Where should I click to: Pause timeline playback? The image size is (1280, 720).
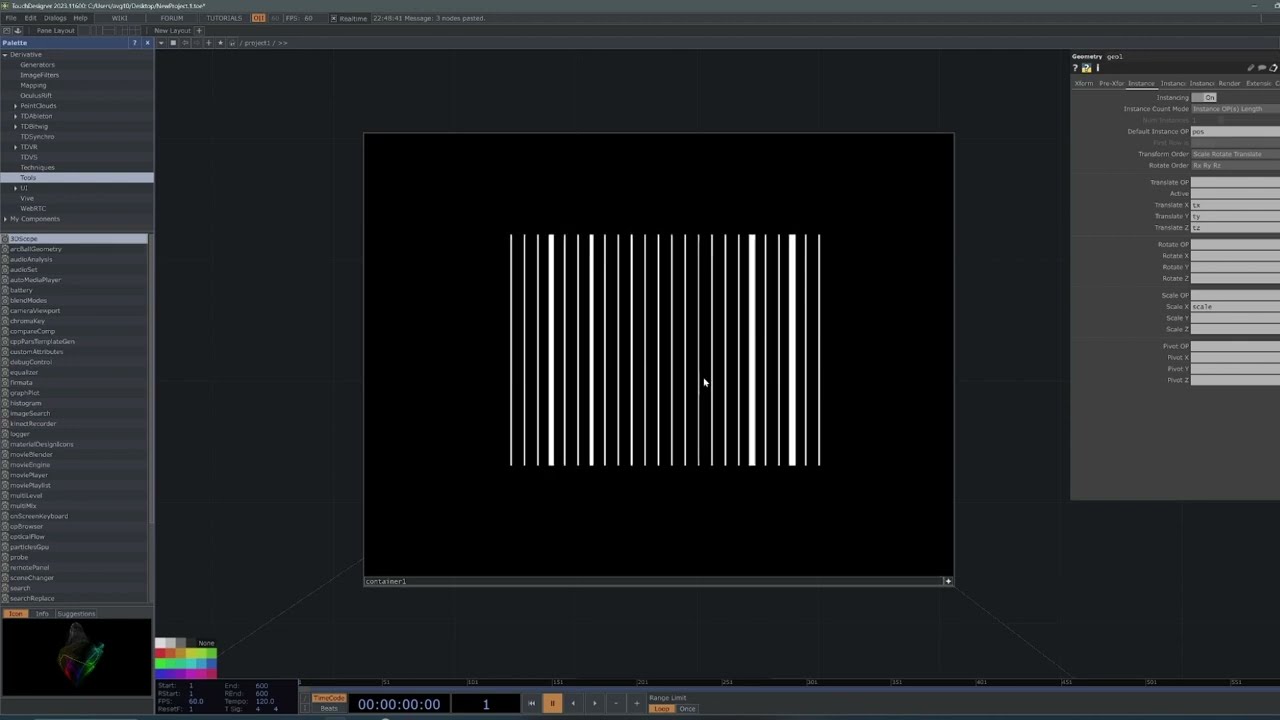552,703
